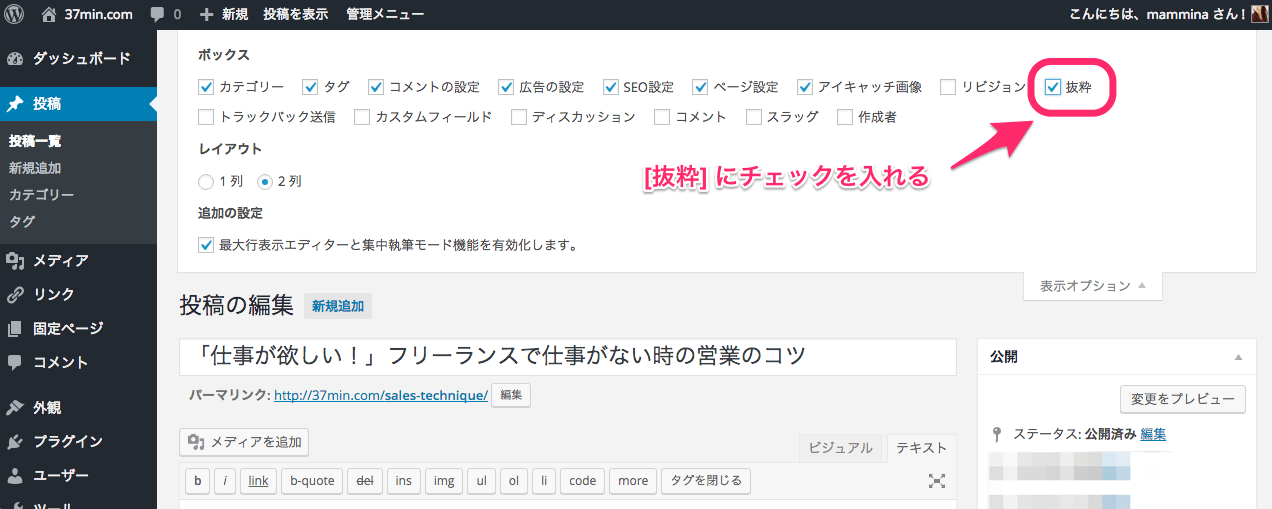Uncheck the 広告の設定 checkbox
Viewport: 1272px width, 509px height.
(506, 87)
